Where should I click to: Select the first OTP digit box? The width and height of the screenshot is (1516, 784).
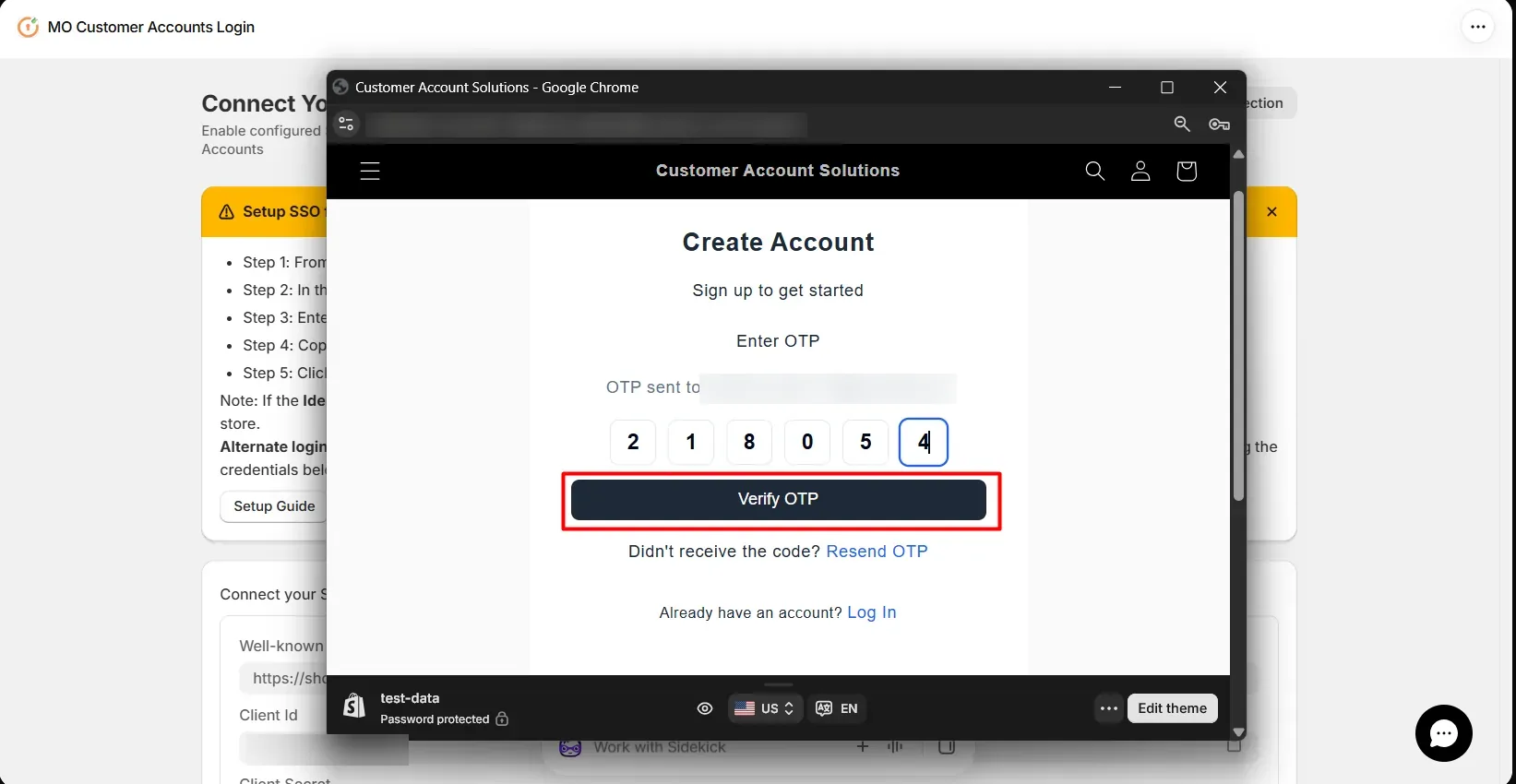pos(633,442)
